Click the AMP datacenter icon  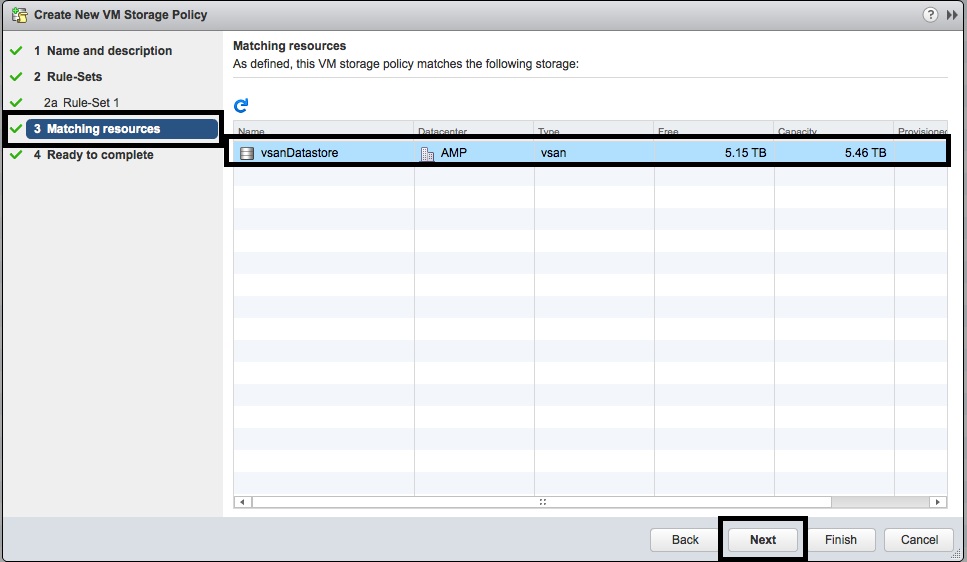427,153
